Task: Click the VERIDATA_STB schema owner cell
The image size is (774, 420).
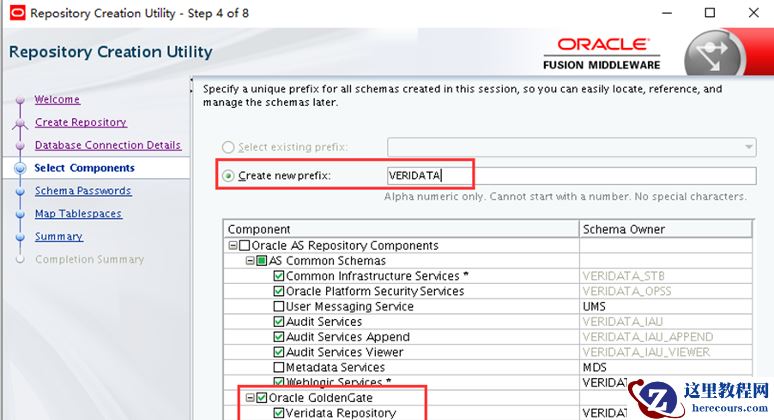Action: [x=665, y=276]
